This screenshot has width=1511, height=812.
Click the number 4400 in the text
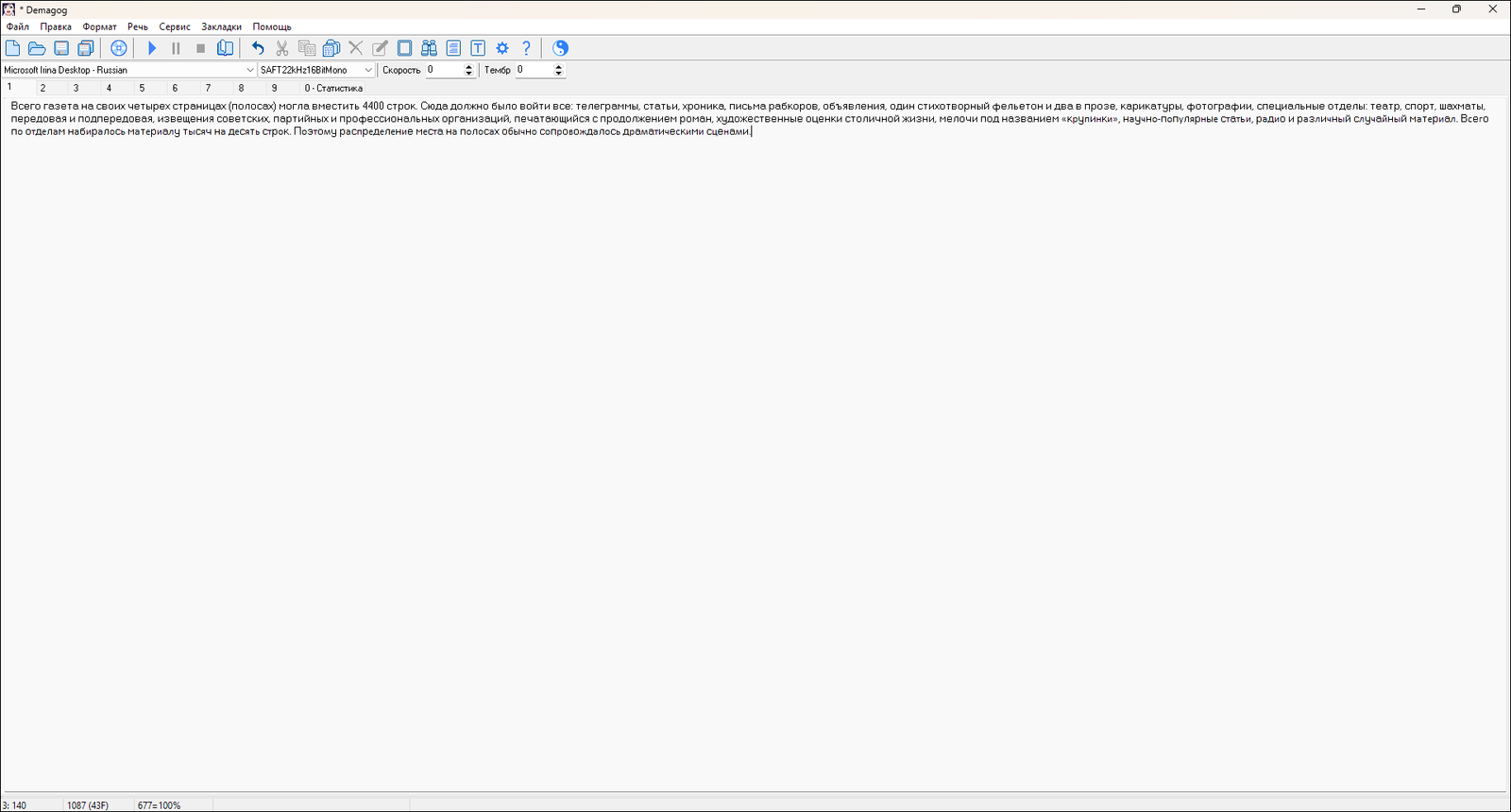pyautogui.click(x=373, y=106)
